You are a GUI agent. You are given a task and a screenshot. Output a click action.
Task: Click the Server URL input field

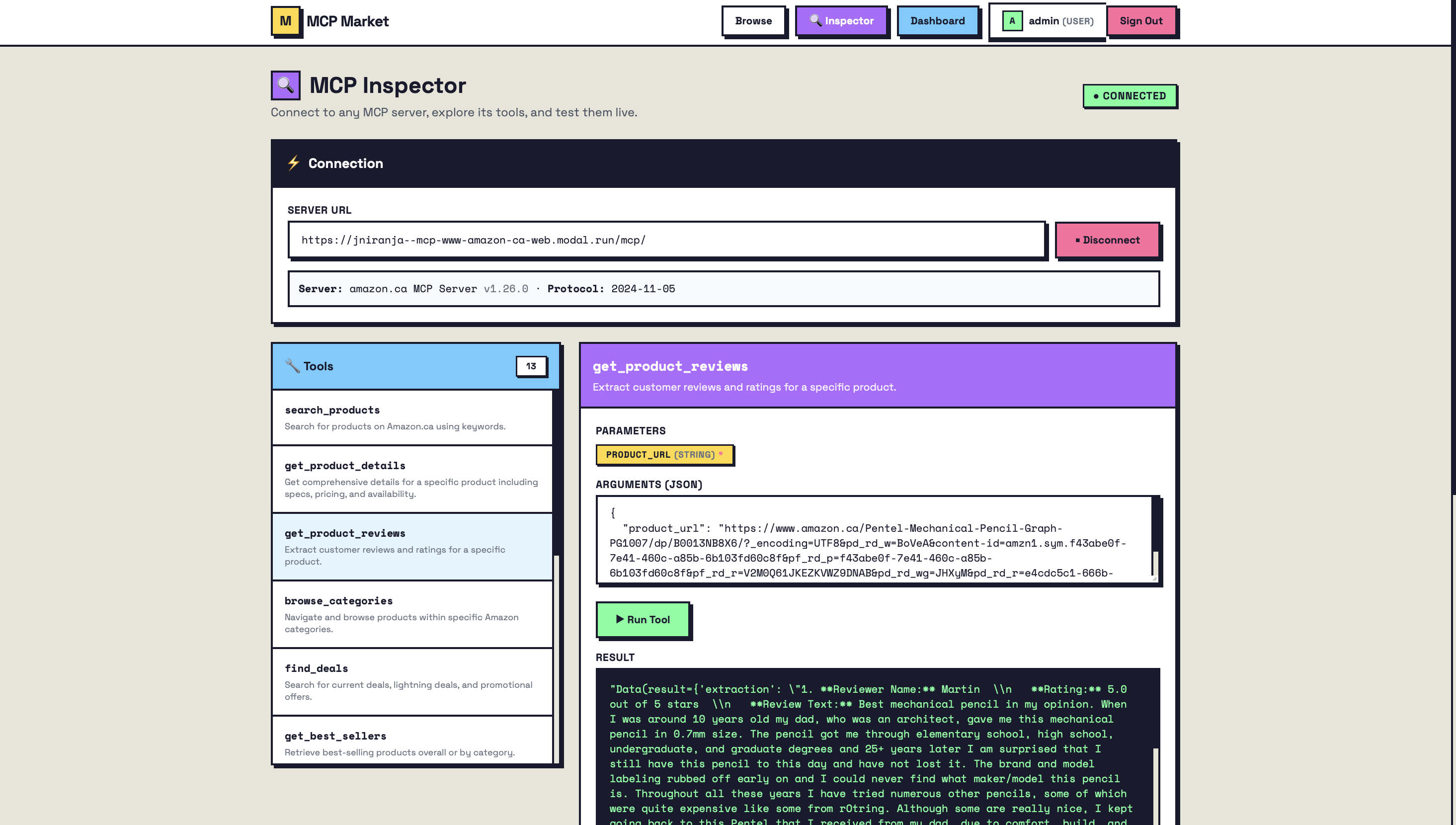pos(666,240)
